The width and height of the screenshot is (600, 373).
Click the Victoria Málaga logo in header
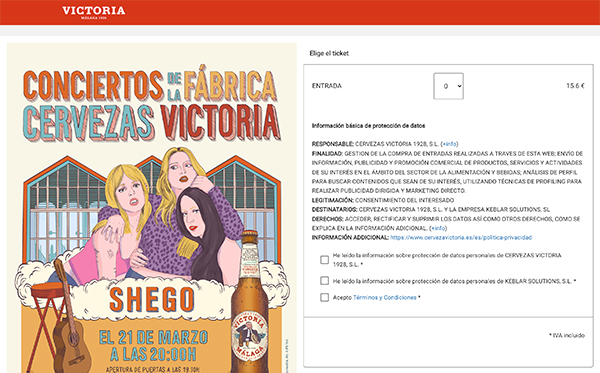(94, 12)
